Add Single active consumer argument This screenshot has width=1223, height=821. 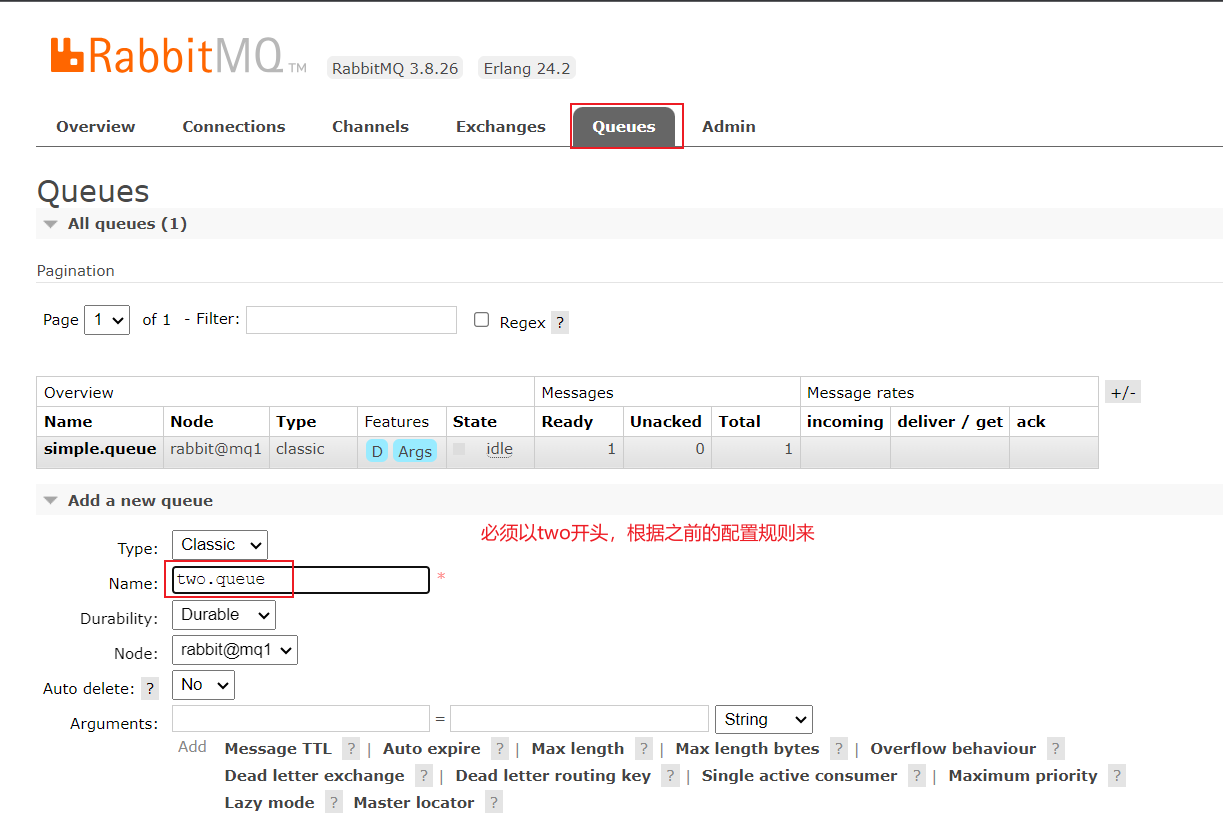click(800, 776)
